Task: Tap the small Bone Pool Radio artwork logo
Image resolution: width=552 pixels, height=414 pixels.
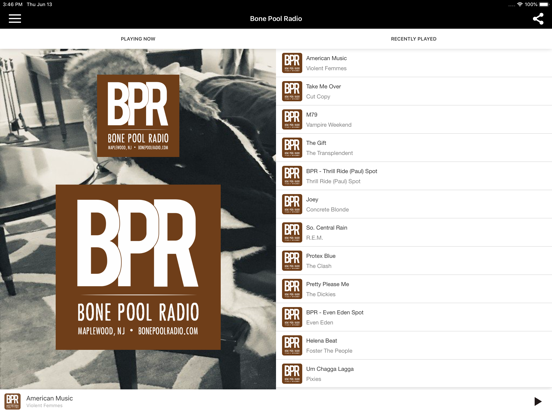Action: tap(138, 116)
